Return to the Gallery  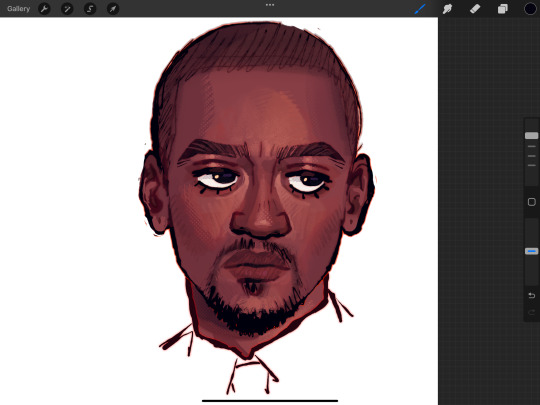18,9
